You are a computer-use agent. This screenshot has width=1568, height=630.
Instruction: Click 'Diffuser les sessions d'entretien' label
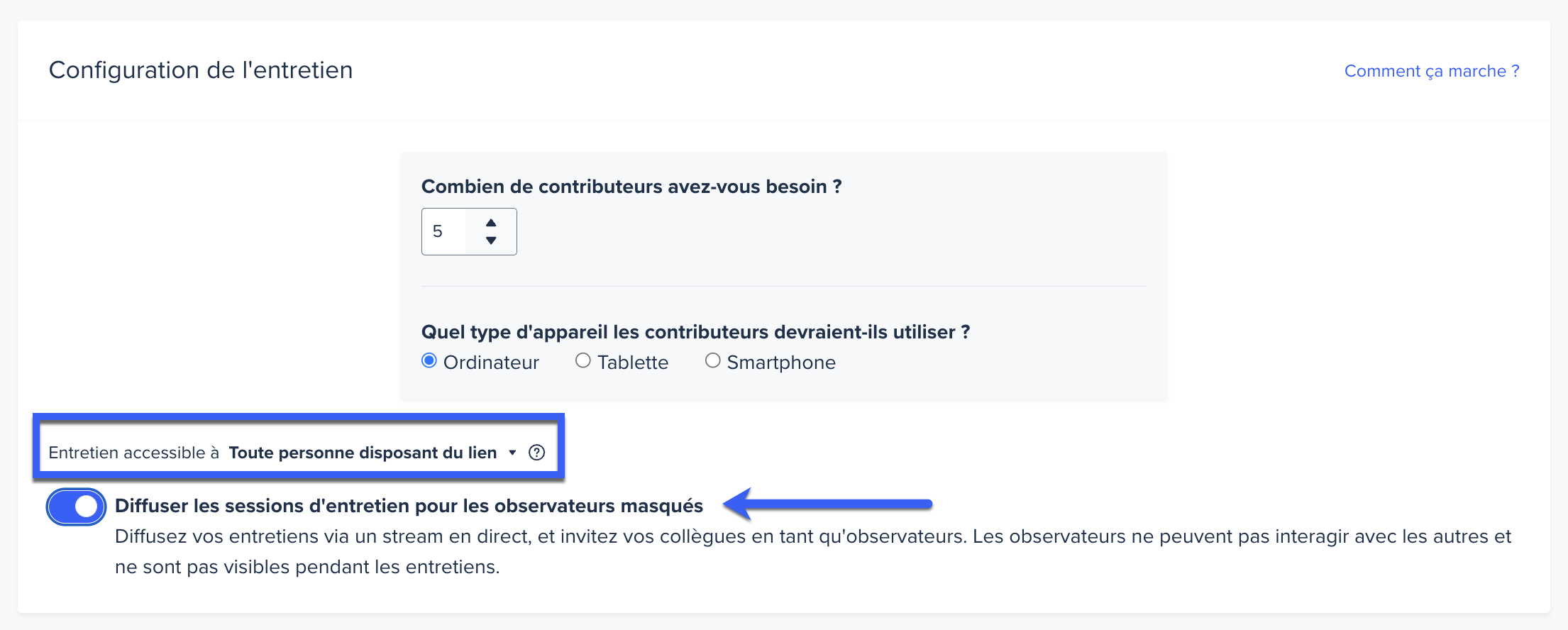tap(409, 506)
